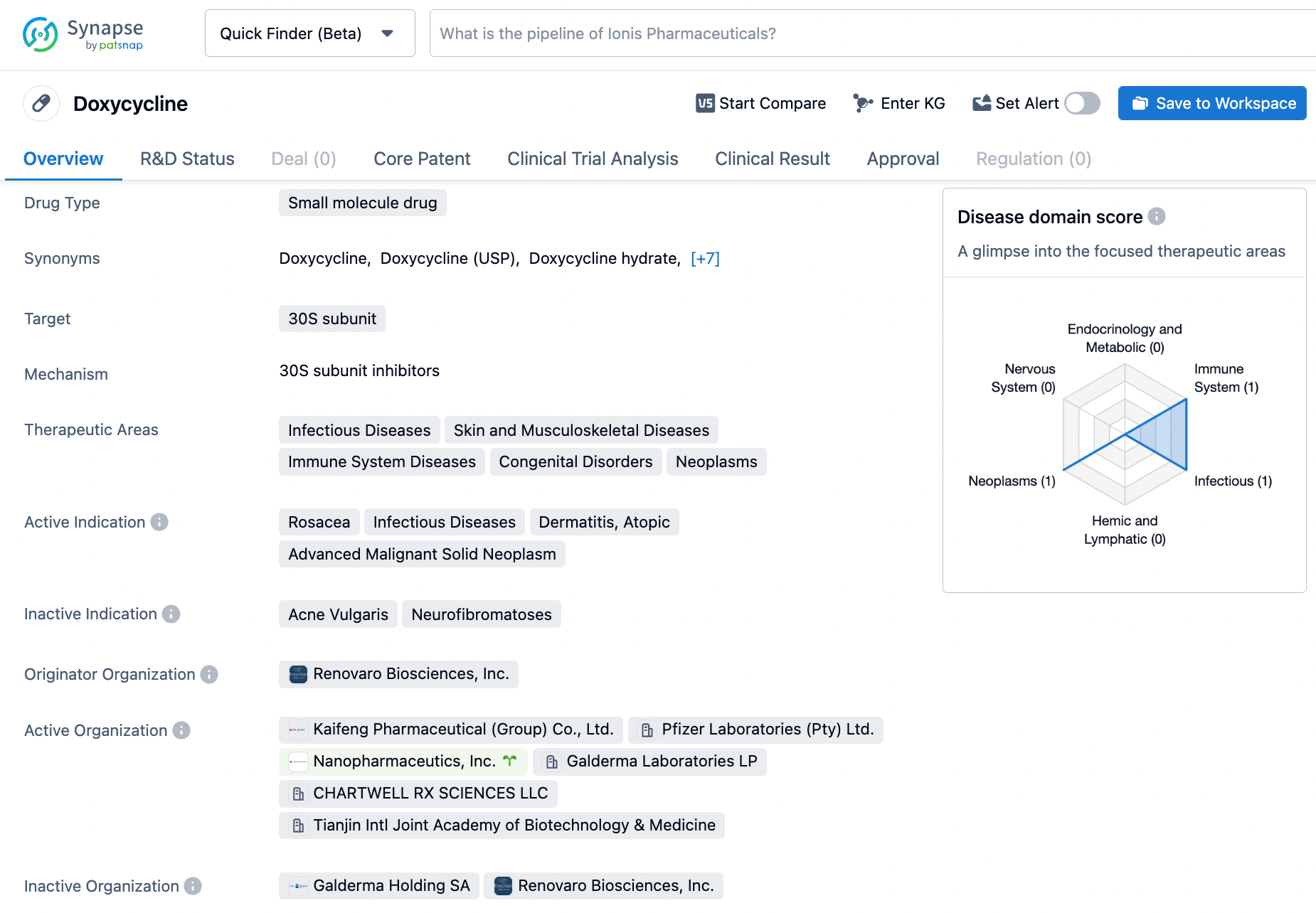
Task: Click the info icon beside Active Indication
Action: click(x=159, y=522)
